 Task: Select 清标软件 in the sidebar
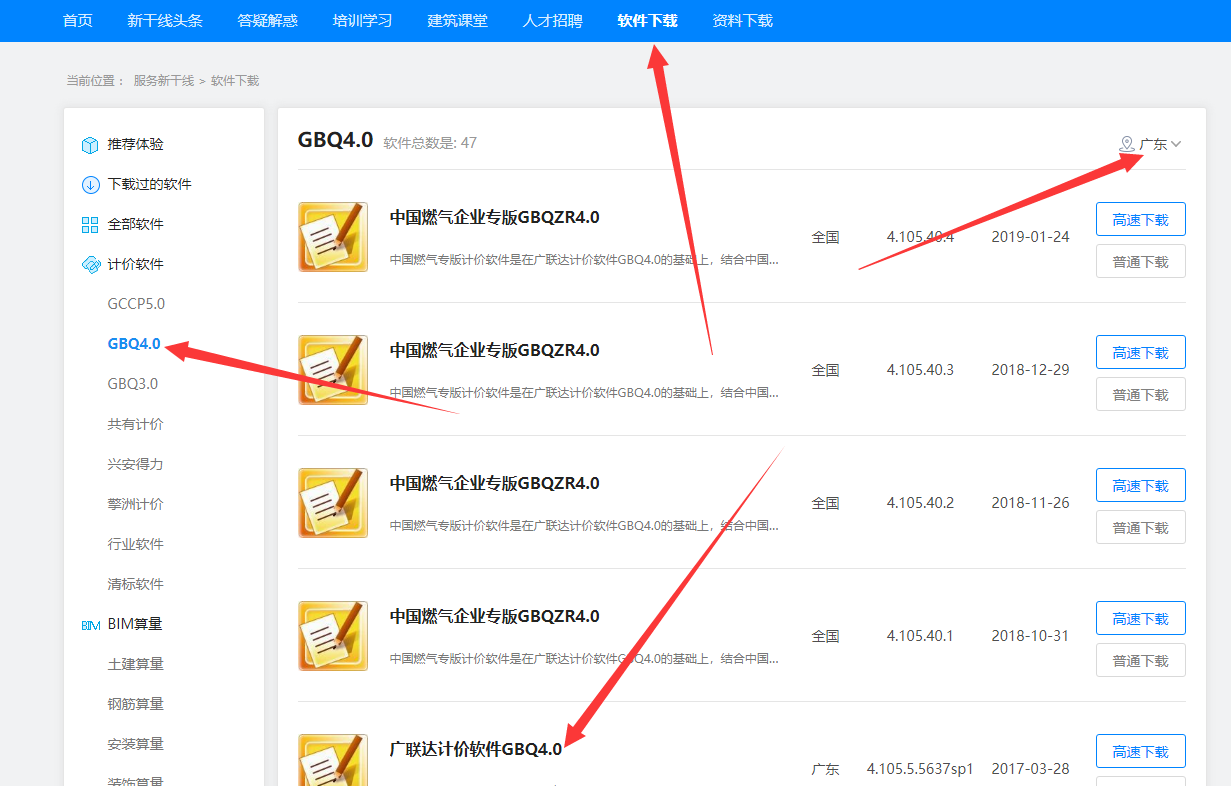136,584
